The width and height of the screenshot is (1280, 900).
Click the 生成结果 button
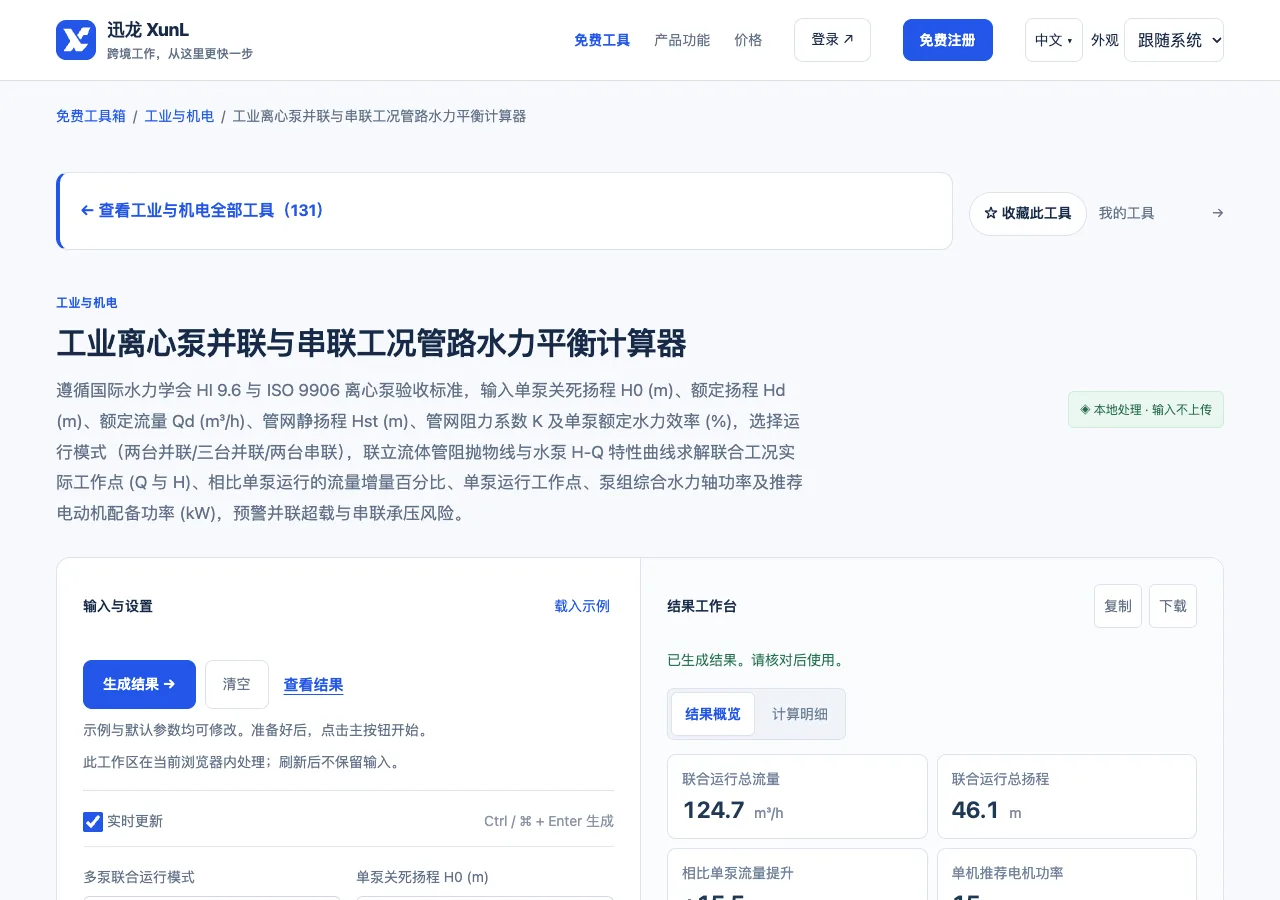point(139,684)
